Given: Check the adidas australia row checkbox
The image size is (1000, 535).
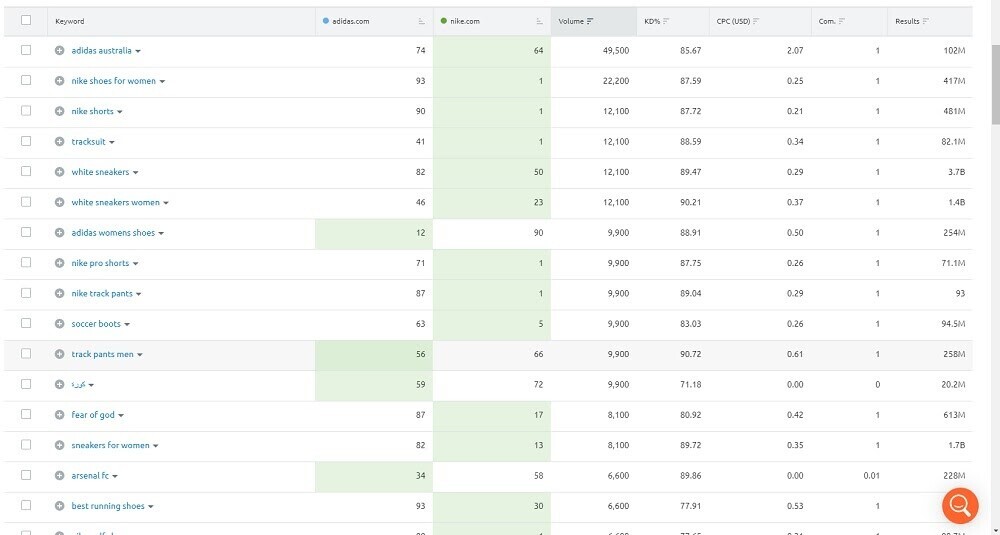Looking at the screenshot, I should coord(26,50).
